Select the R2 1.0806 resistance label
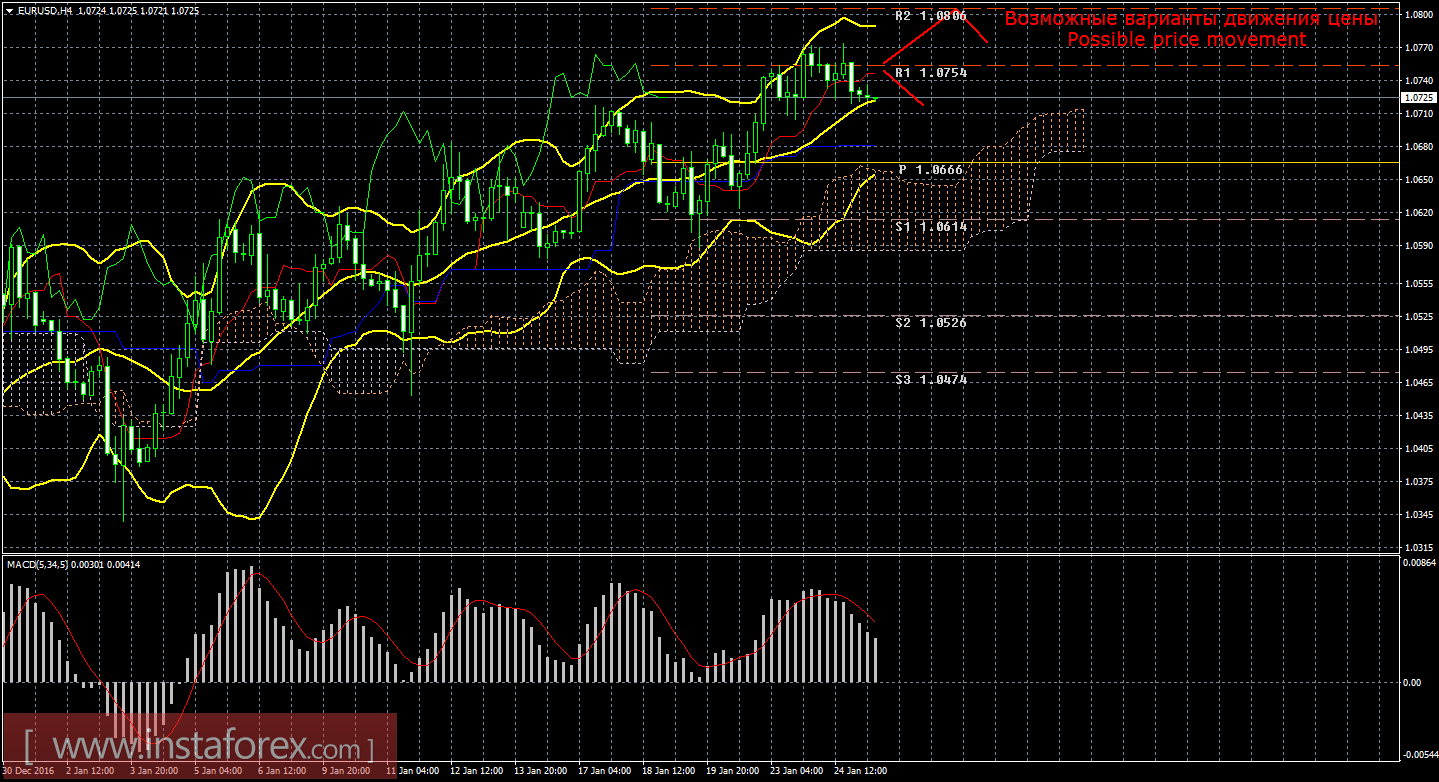 930,16
